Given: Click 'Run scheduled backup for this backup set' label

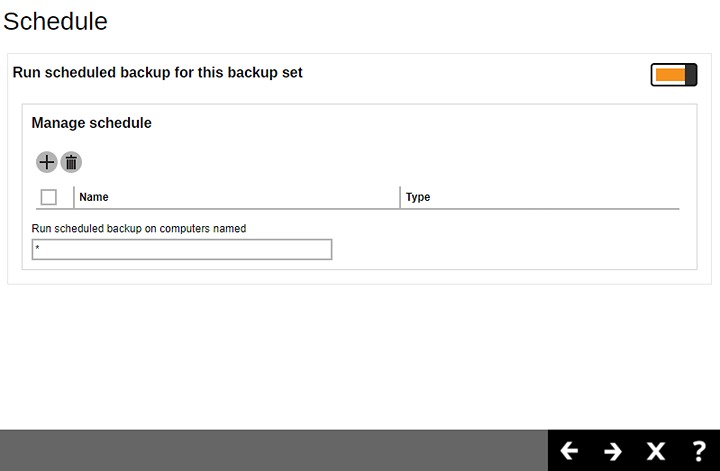Looking at the screenshot, I should (x=158, y=73).
